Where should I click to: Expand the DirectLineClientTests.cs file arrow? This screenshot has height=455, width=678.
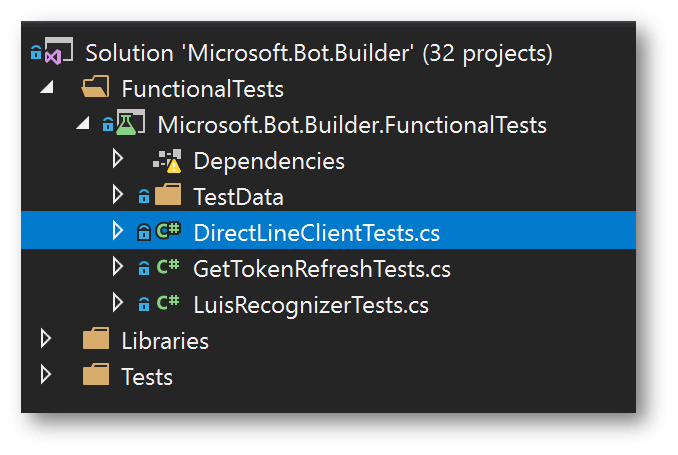[118, 232]
